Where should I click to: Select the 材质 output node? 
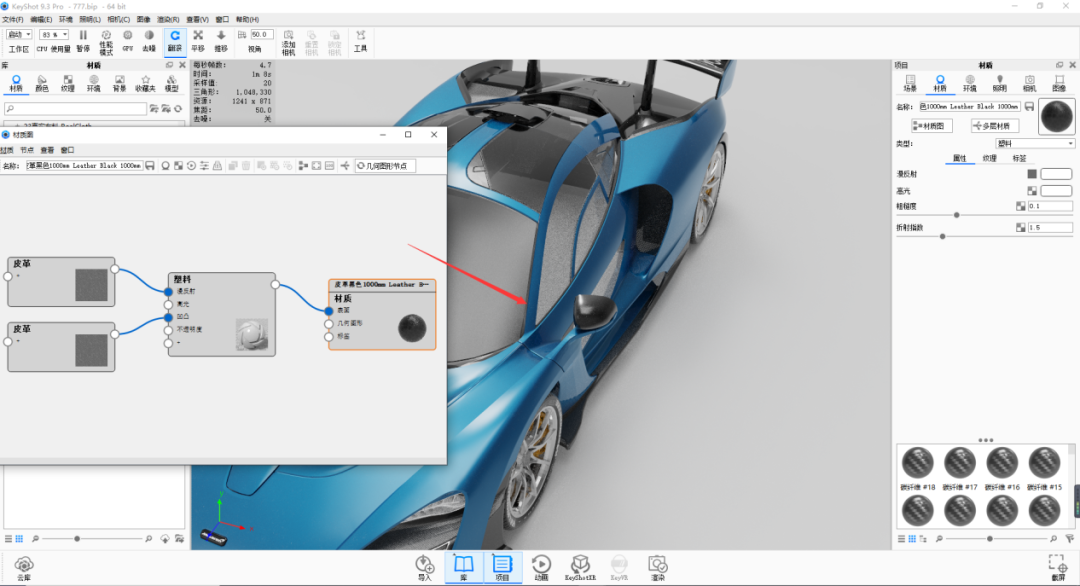[382, 315]
